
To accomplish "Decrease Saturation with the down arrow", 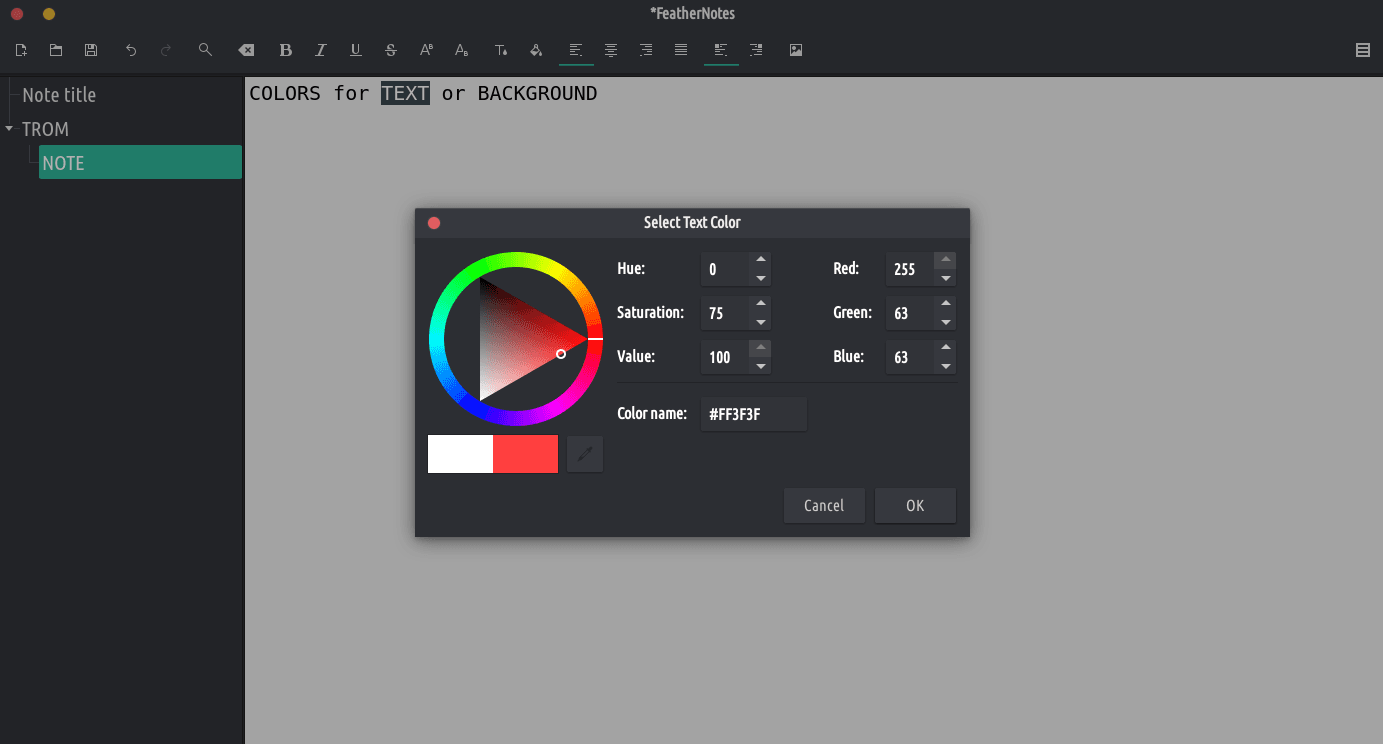I will (x=761, y=322).
